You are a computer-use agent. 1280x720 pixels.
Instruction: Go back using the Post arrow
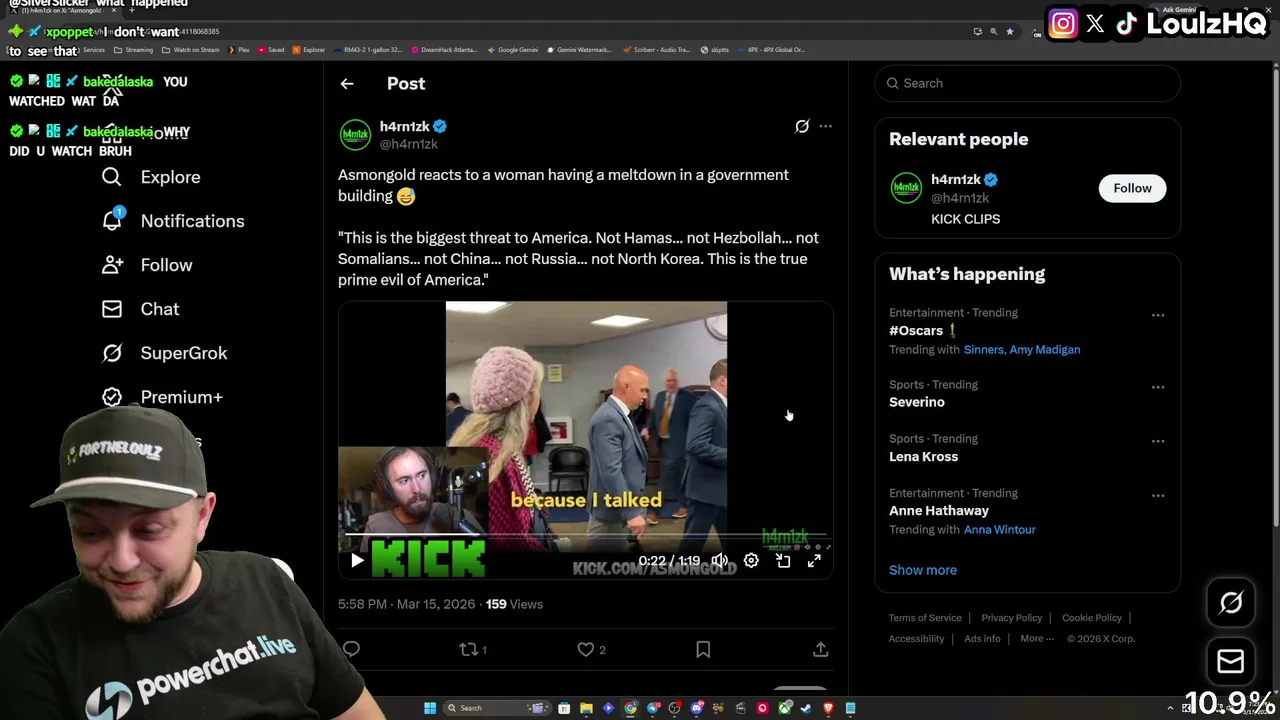pyautogui.click(x=347, y=84)
